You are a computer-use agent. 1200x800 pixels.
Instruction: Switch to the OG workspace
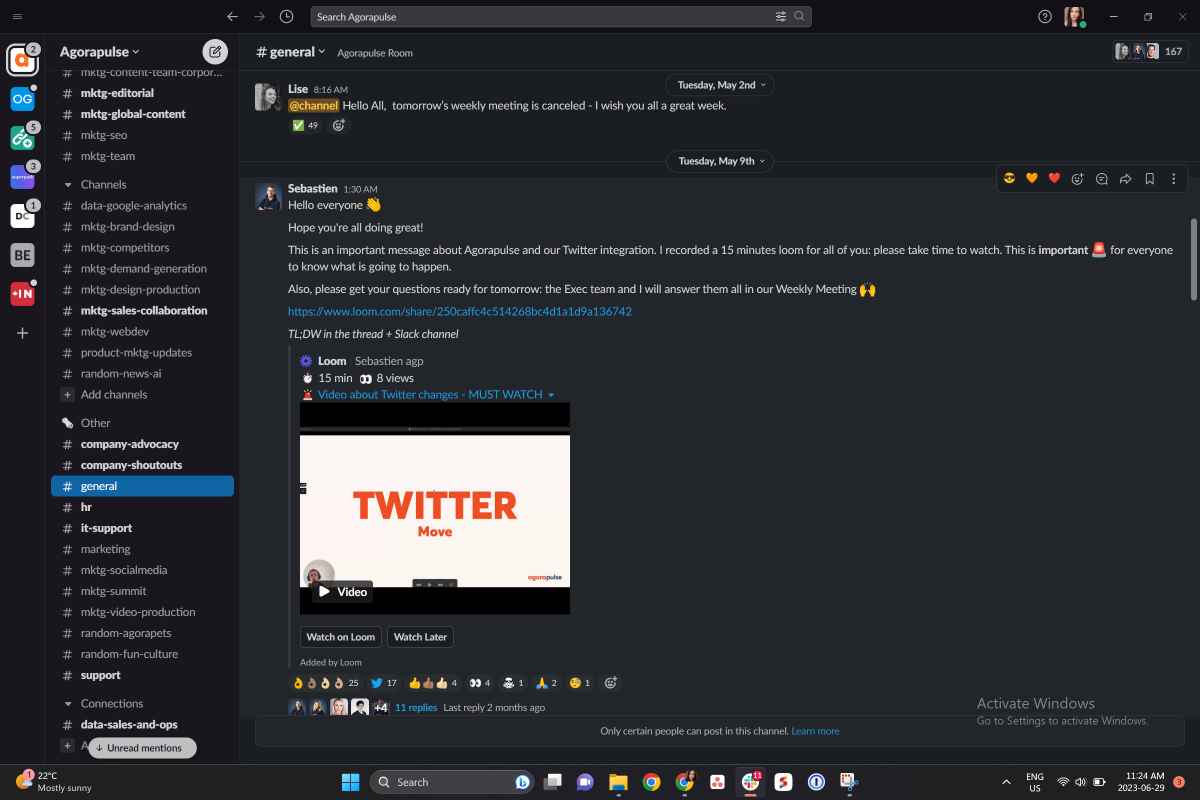pos(22,98)
